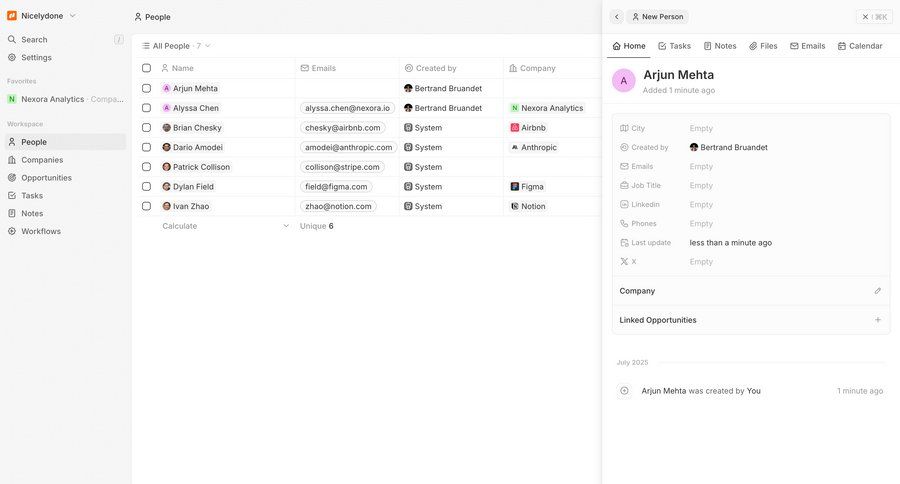Open the Figma company chip
900x484 pixels.
pyautogui.click(x=527, y=187)
